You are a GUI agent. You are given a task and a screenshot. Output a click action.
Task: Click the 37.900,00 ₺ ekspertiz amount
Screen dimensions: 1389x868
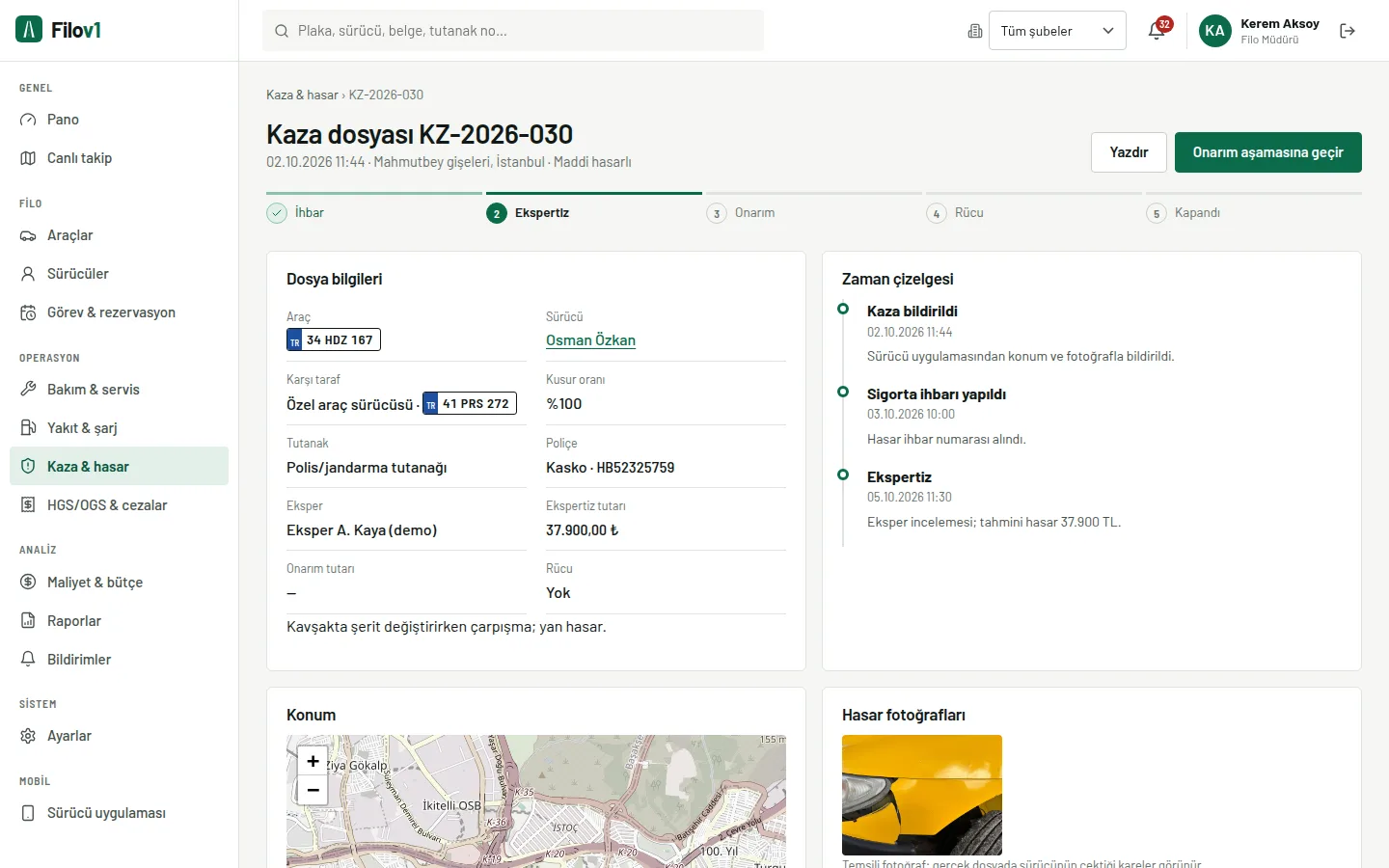coord(583,530)
